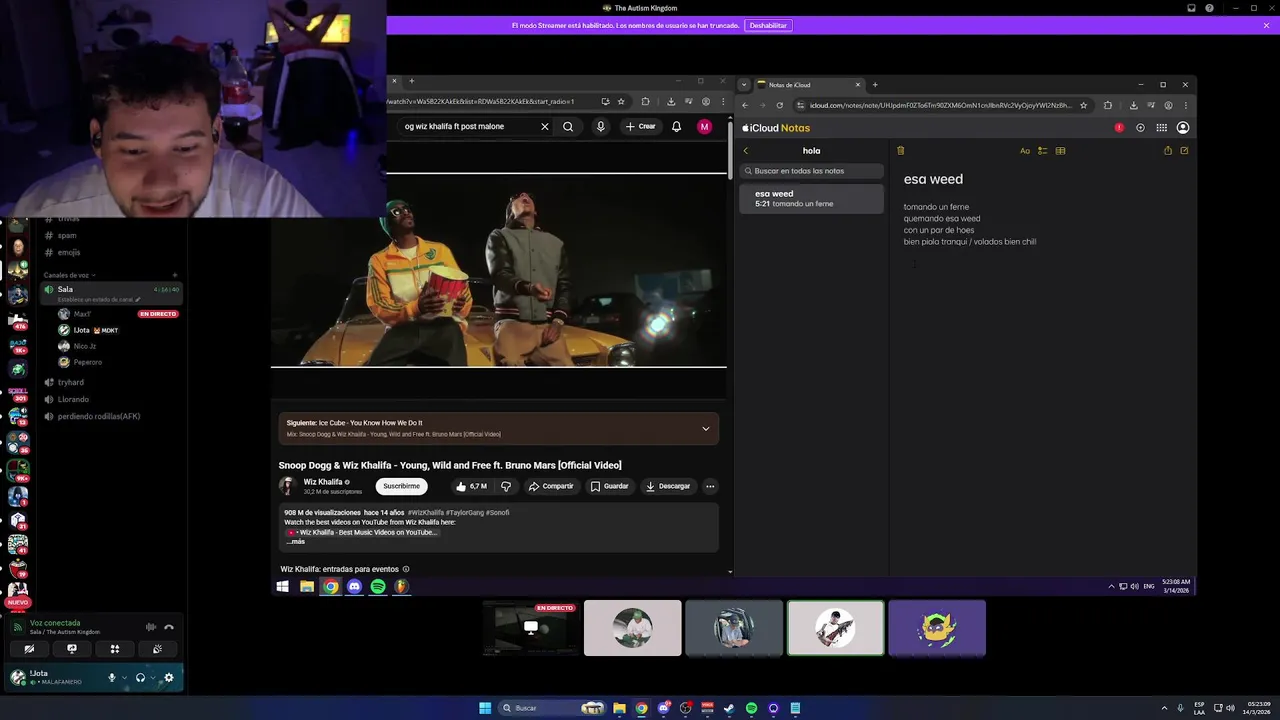
Task: Open the iCloud account profile icon
Action: 1183,128
